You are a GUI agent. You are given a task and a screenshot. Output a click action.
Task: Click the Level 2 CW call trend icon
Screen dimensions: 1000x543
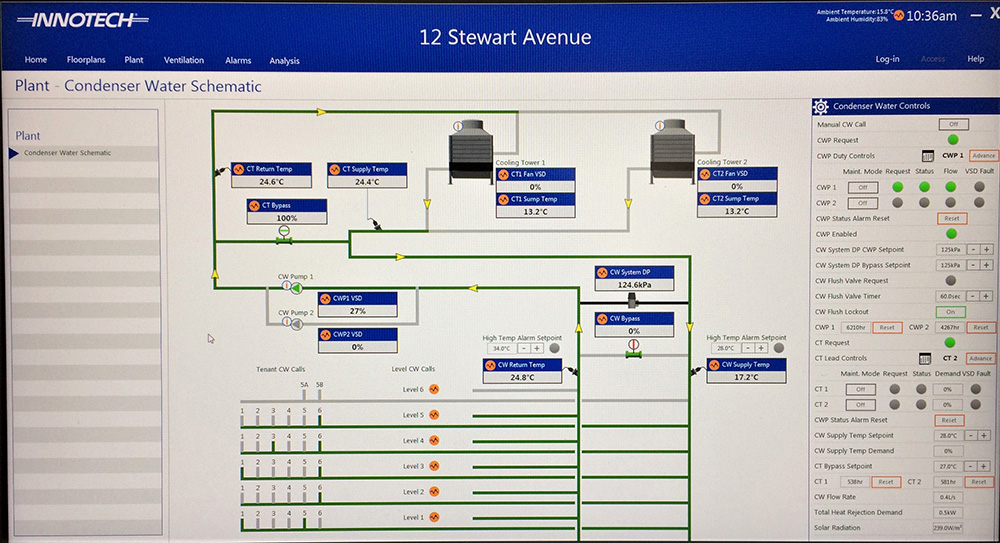[x=434, y=491]
